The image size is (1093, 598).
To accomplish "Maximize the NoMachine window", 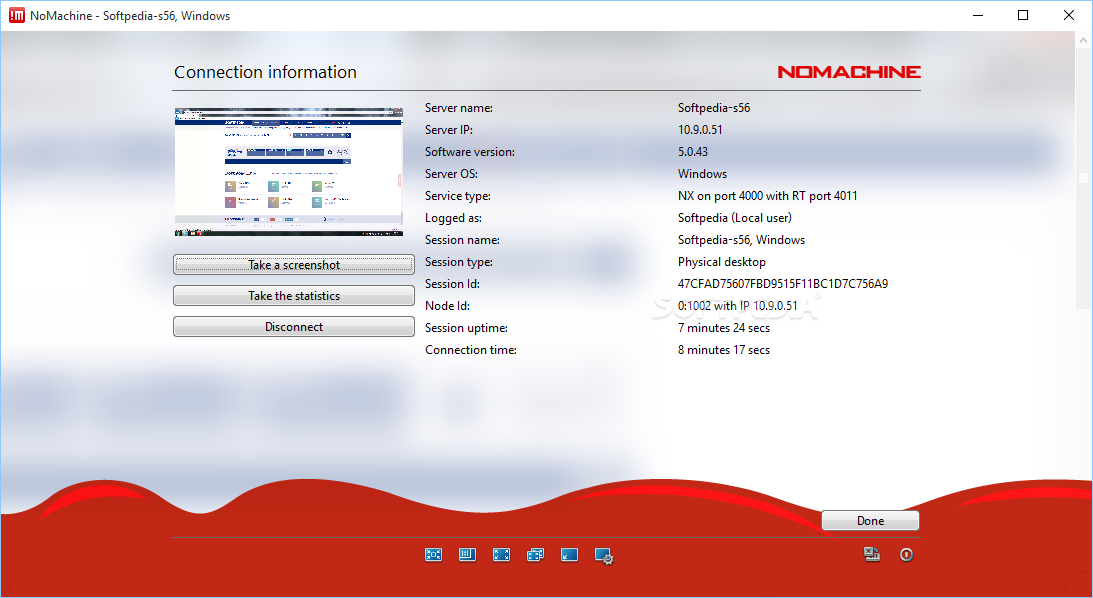I will coord(1023,15).
